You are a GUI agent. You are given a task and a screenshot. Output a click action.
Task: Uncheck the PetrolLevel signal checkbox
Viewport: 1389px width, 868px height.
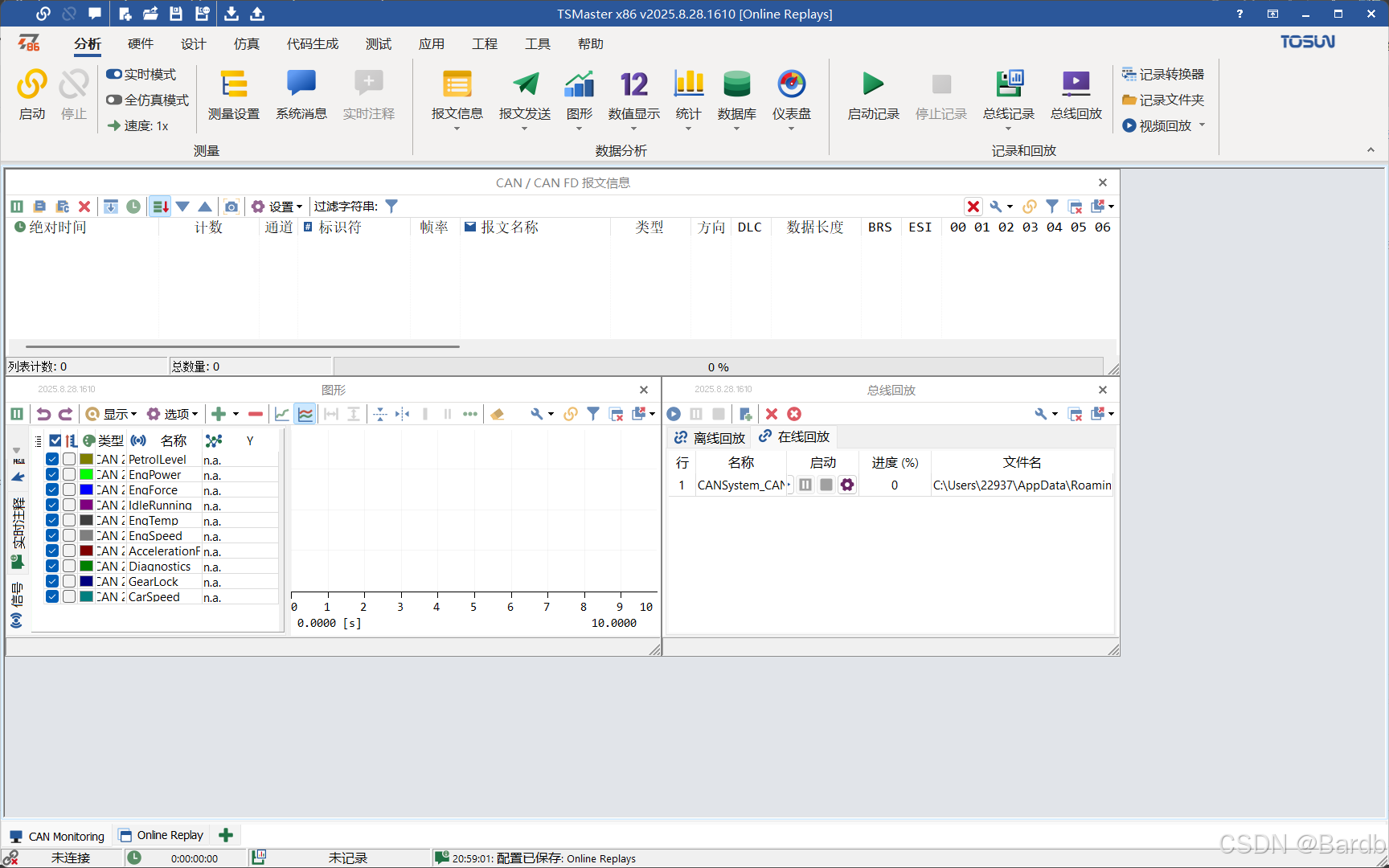pyautogui.click(x=52, y=459)
